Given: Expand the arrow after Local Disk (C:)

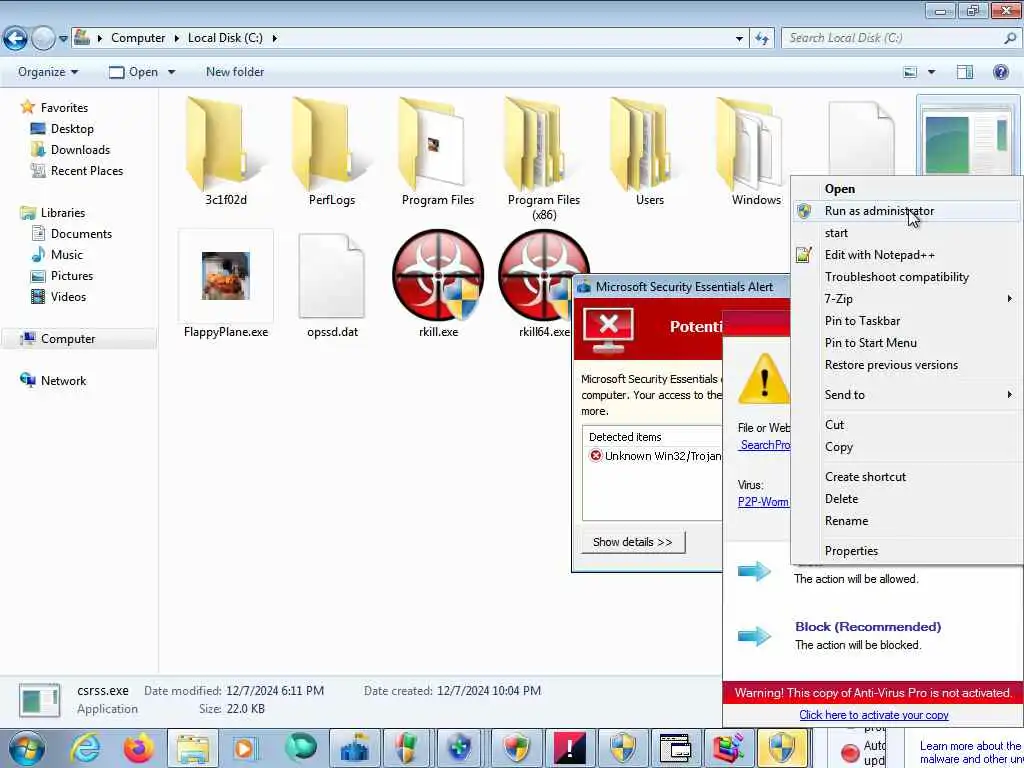Looking at the screenshot, I should pyautogui.click(x=274, y=38).
